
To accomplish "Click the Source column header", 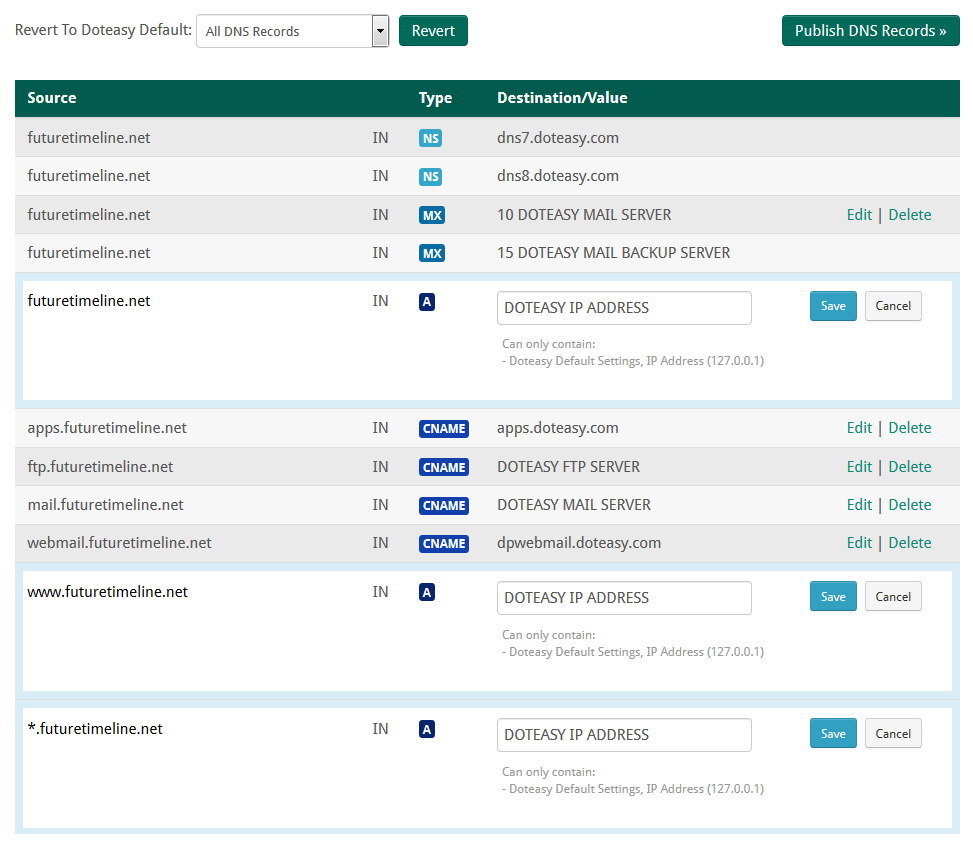I will click(52, 97).
